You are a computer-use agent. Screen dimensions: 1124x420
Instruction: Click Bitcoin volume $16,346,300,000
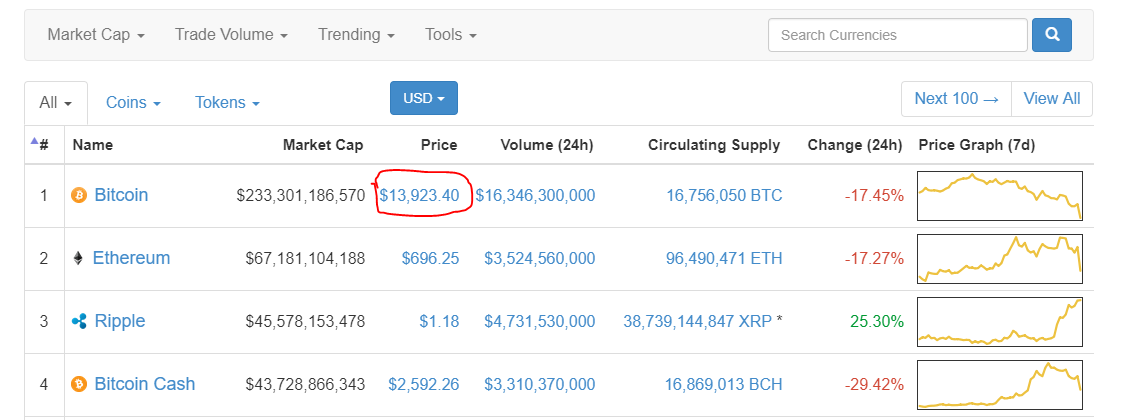click(535, 195)
